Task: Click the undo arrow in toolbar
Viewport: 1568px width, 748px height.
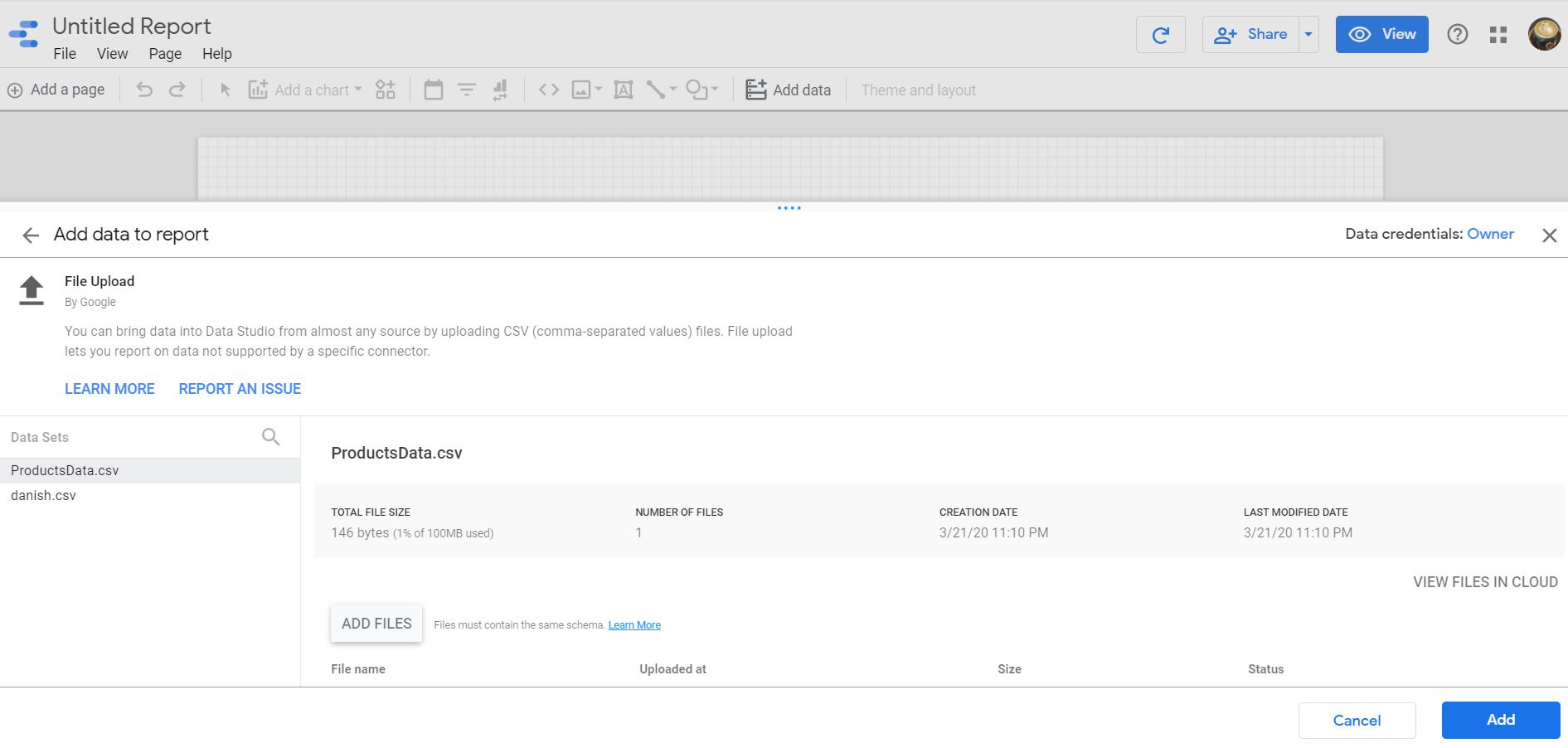Action: 144,90
